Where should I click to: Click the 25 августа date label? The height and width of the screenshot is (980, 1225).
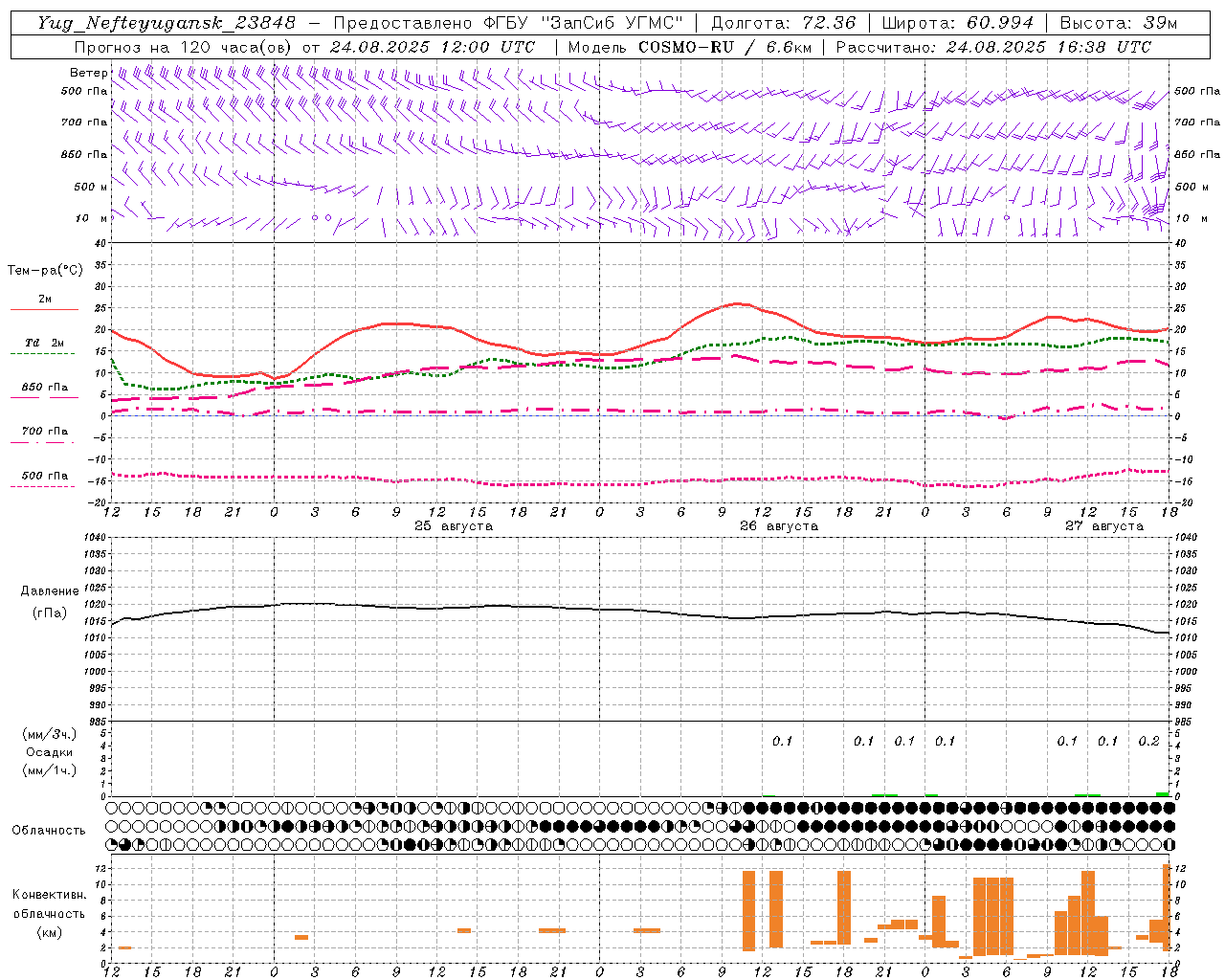pyautogui.click(x=454, y=526)
